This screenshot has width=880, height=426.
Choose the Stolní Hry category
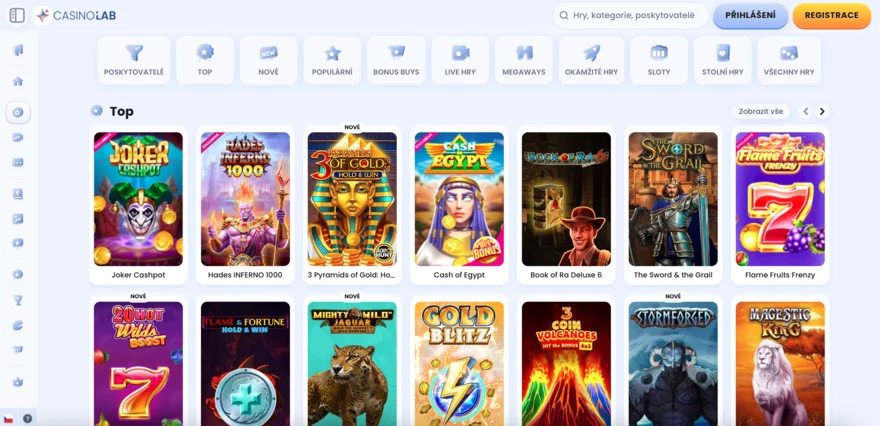pos(723,59)
